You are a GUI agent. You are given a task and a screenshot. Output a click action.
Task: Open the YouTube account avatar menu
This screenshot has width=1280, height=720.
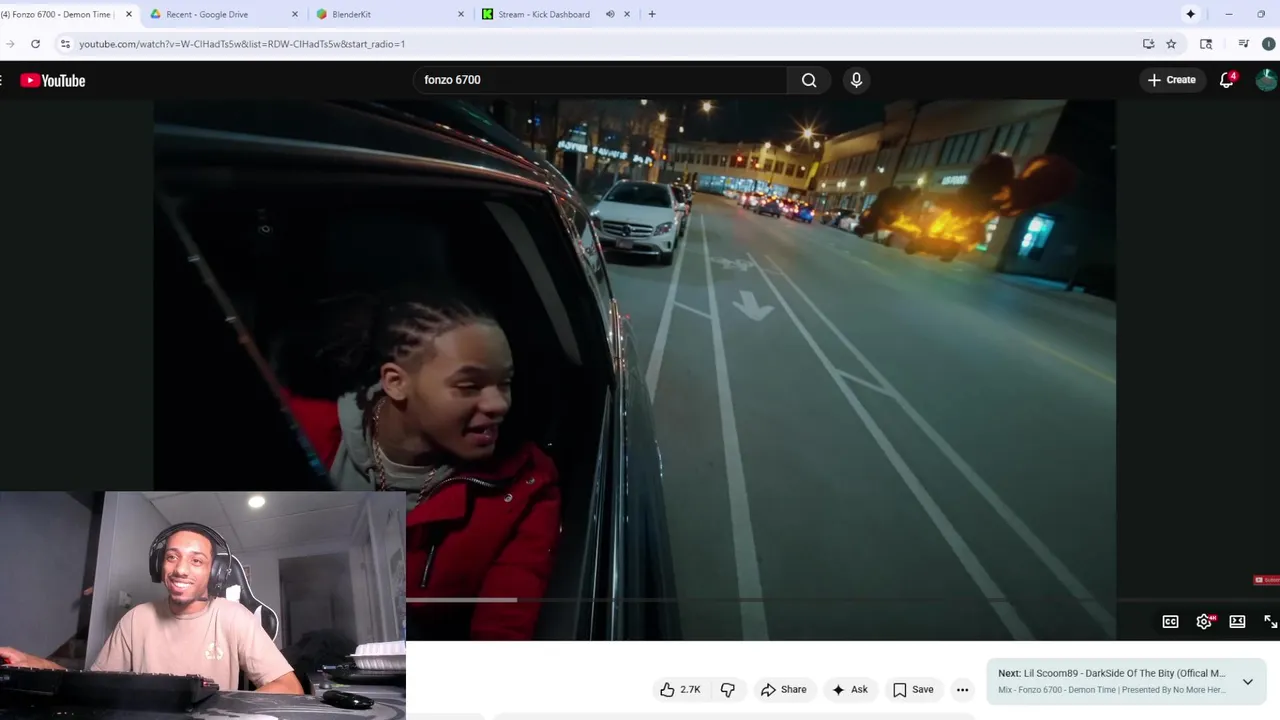(x=1267, y=80)
